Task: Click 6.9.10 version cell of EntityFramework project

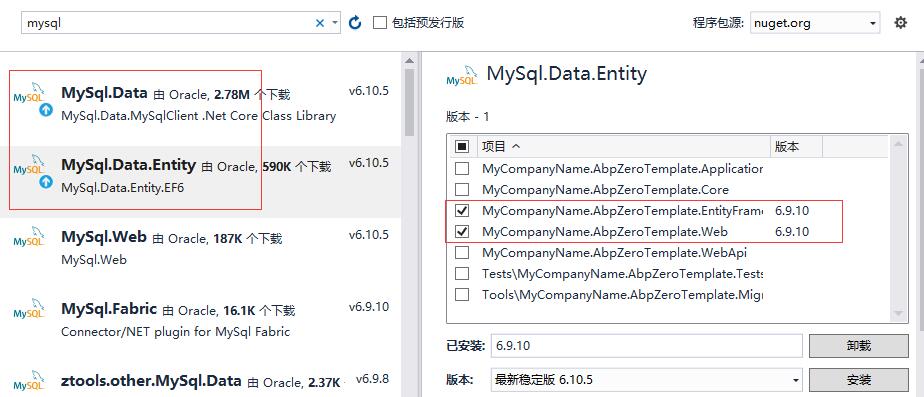Action: coord(792,210)
